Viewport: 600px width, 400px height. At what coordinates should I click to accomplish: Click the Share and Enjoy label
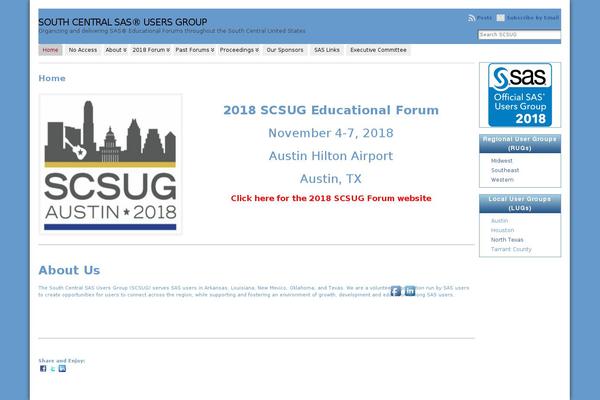tap(62, 361)
